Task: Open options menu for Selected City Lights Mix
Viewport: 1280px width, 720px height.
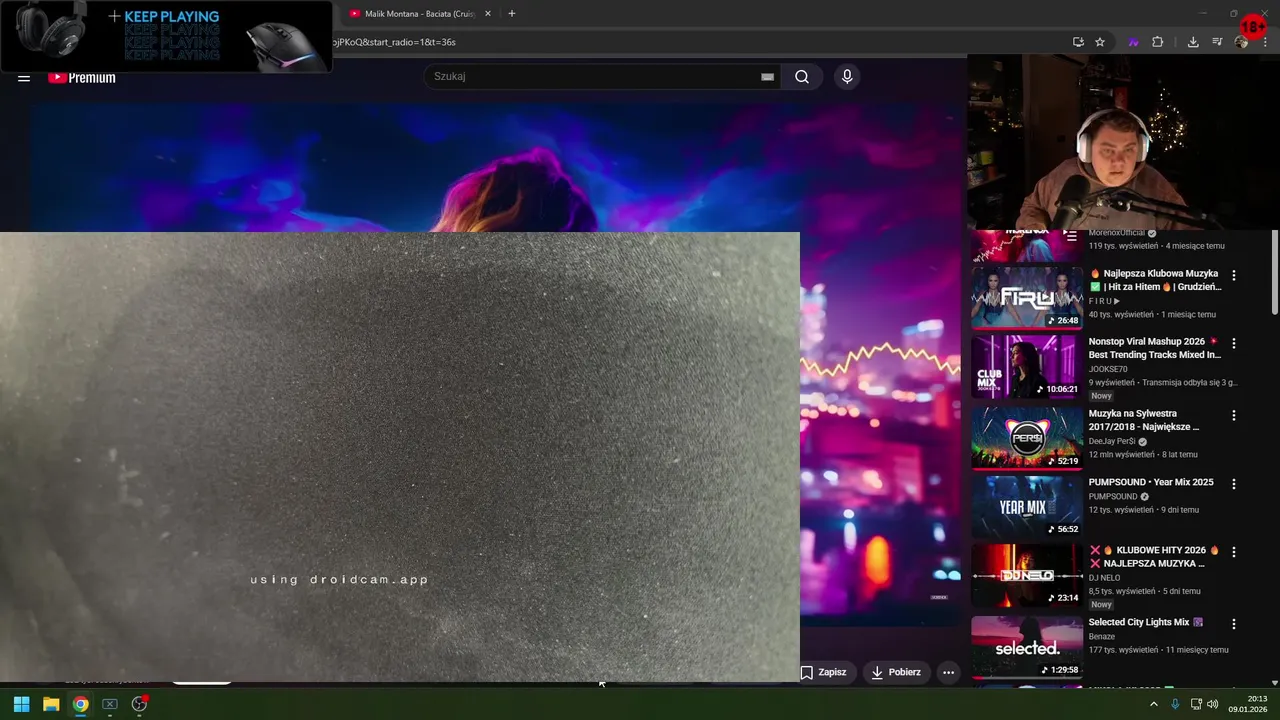Action: click(x=1234, y=624)
